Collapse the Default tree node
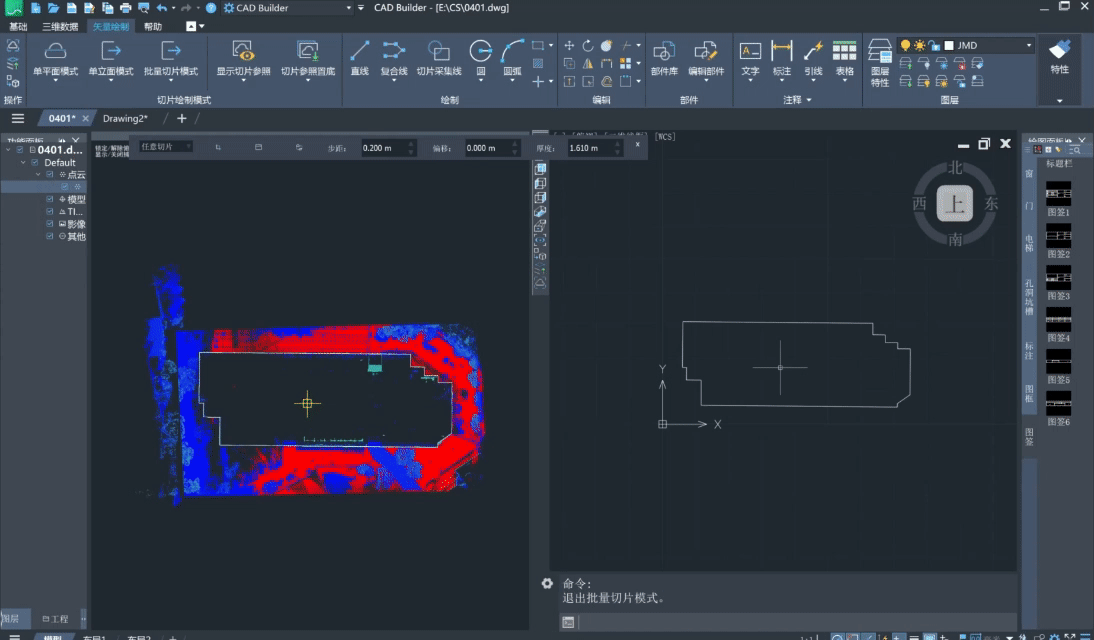This screenshot has width=1094, height=640. coord(23,163)
